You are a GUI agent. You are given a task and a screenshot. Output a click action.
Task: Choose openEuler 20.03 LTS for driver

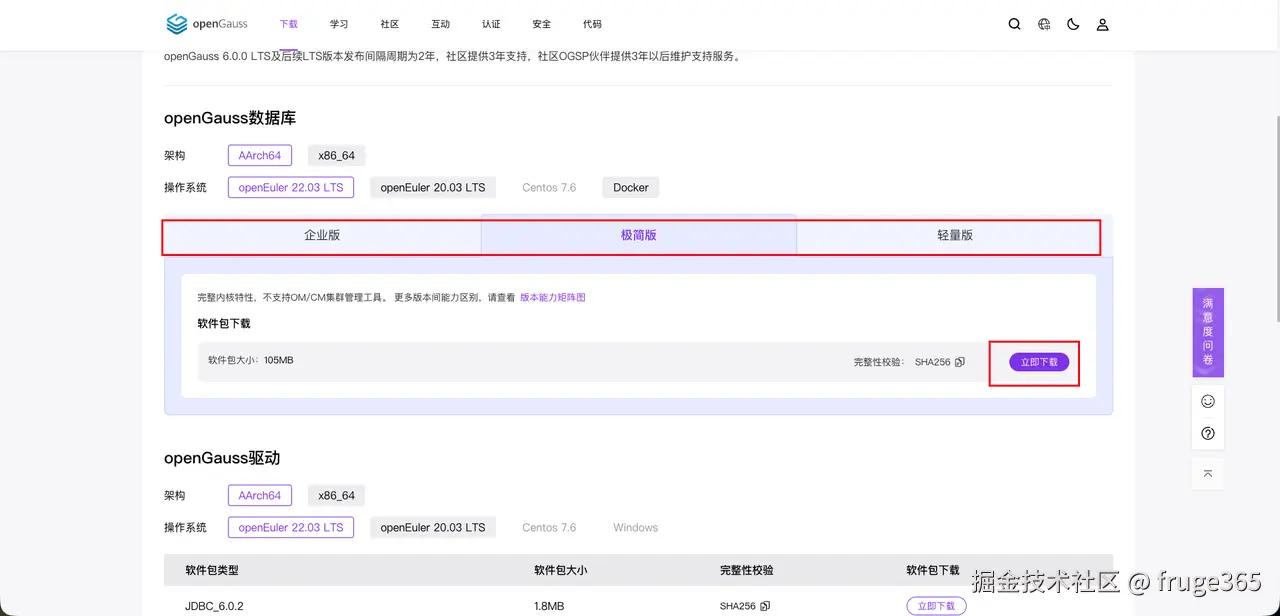(x=433, y=527)
